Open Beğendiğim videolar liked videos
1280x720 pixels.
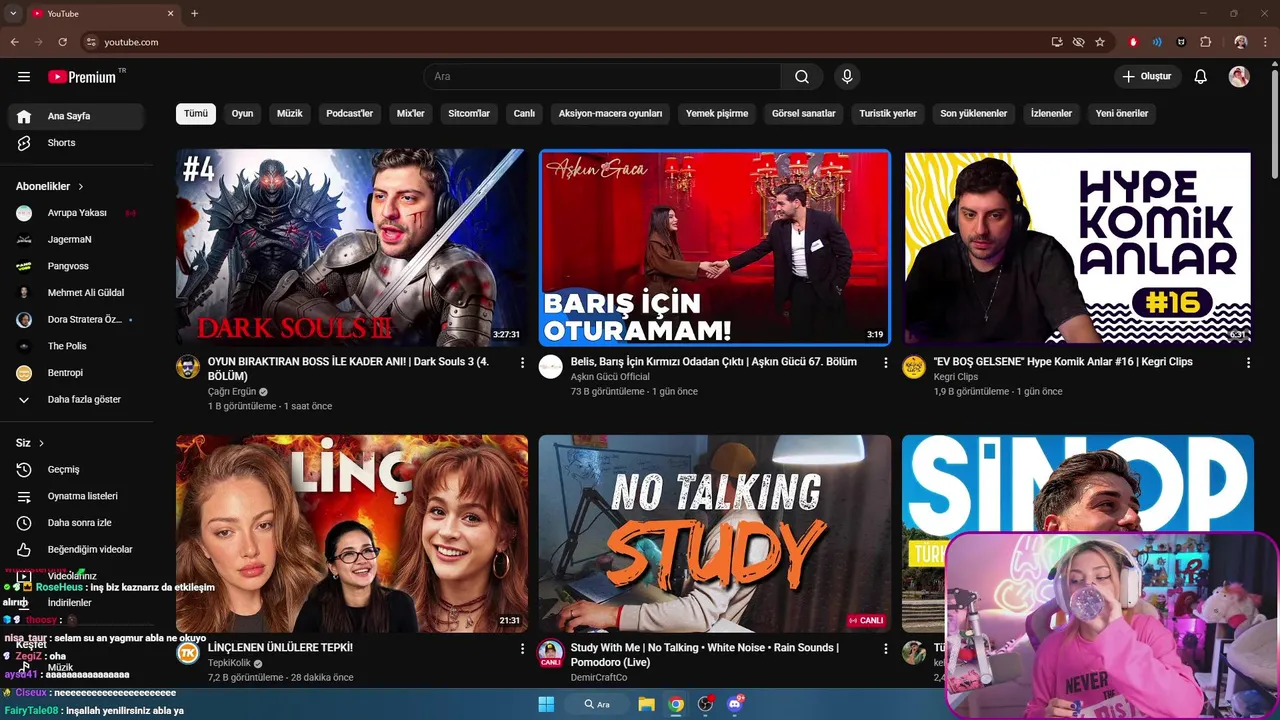[76, 550]
